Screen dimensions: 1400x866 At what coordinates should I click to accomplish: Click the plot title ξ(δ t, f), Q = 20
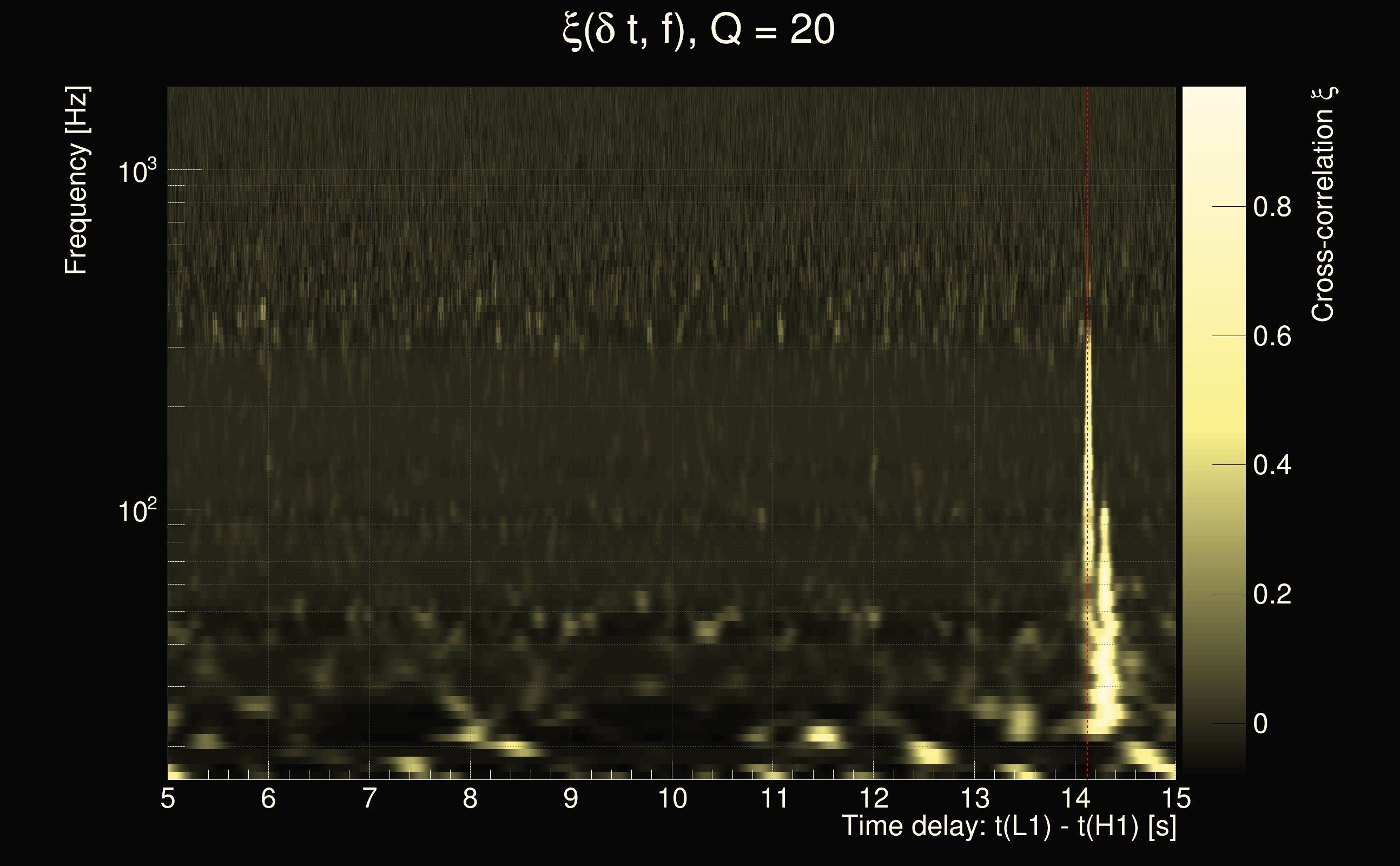click(699, 30)
